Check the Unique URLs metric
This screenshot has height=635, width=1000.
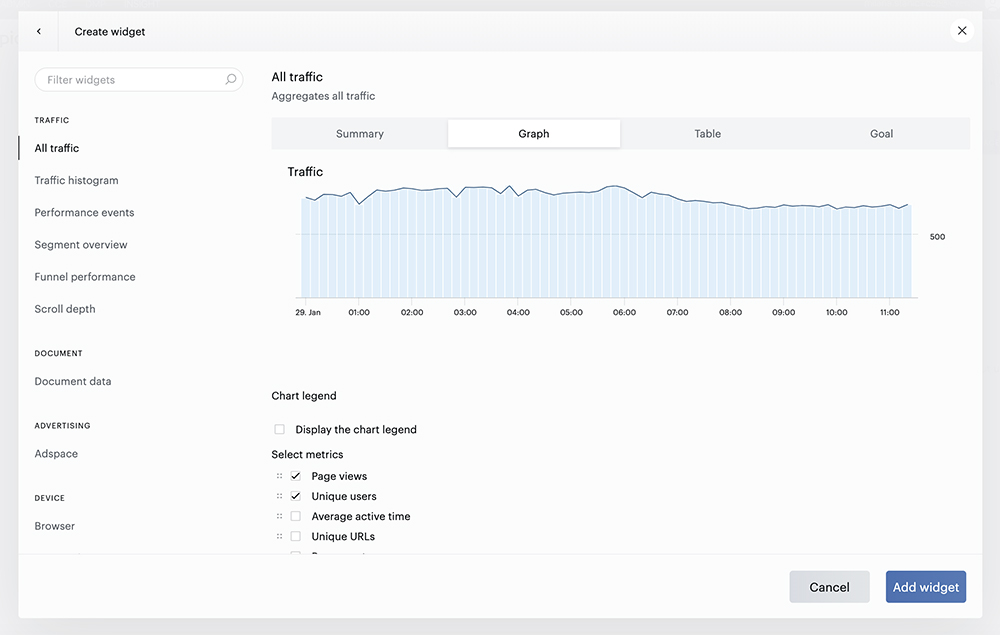coord(295,536)
